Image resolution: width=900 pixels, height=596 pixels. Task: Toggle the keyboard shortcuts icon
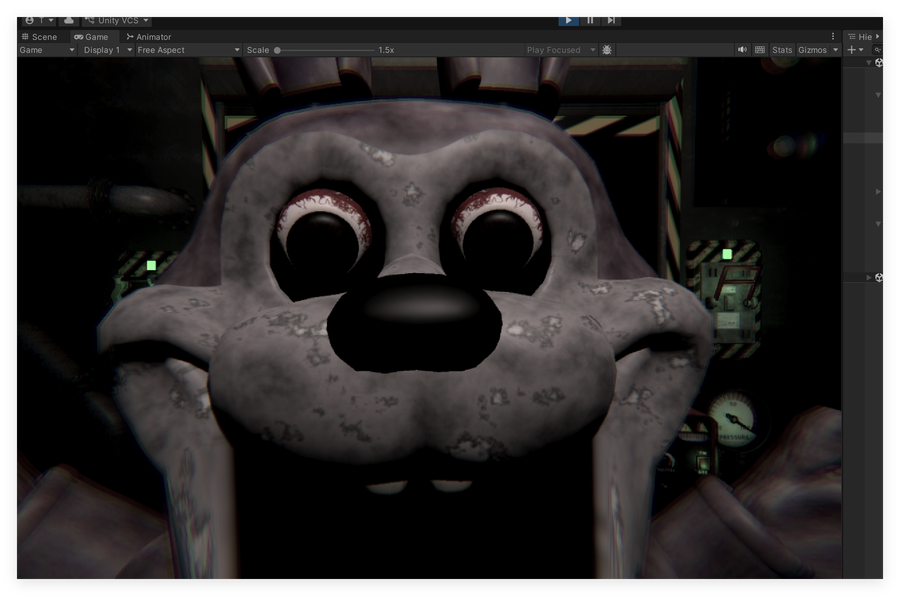(760, 50)
